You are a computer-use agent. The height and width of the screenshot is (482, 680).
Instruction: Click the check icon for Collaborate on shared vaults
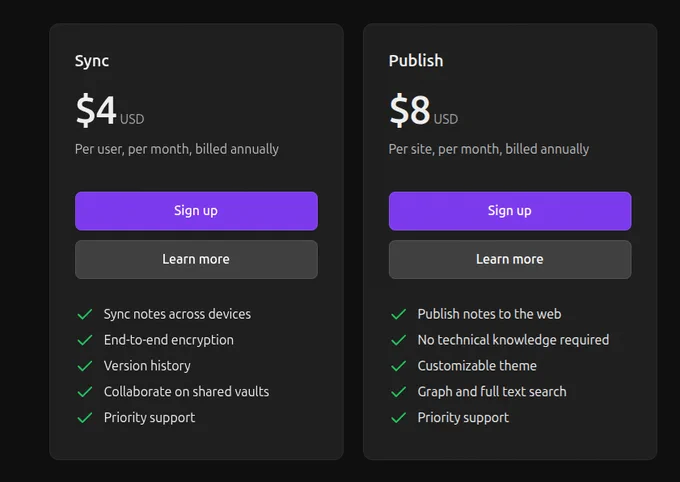[x=85, y=392]
